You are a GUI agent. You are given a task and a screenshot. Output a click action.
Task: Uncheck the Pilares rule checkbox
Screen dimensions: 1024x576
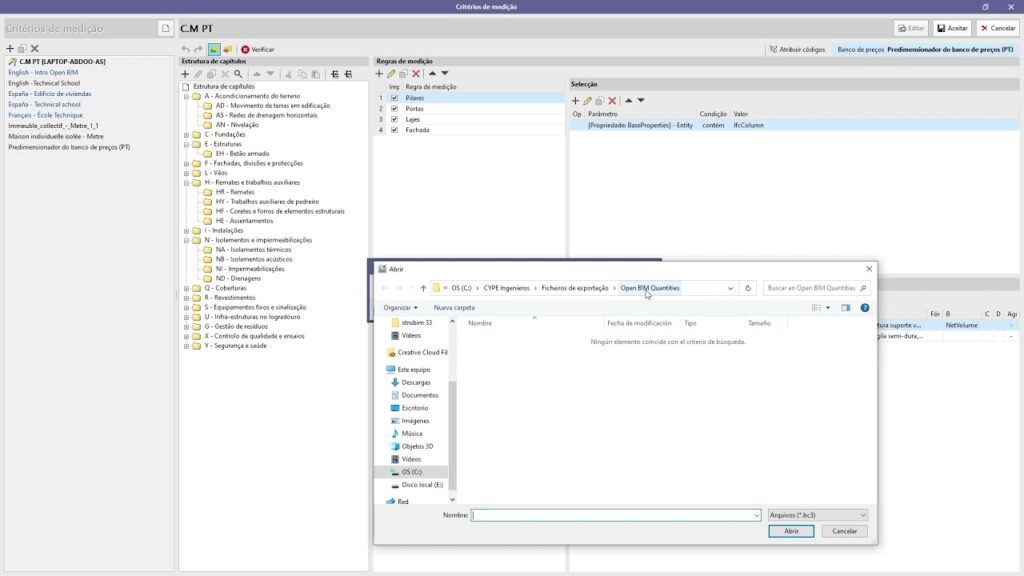tap(394, 98)
